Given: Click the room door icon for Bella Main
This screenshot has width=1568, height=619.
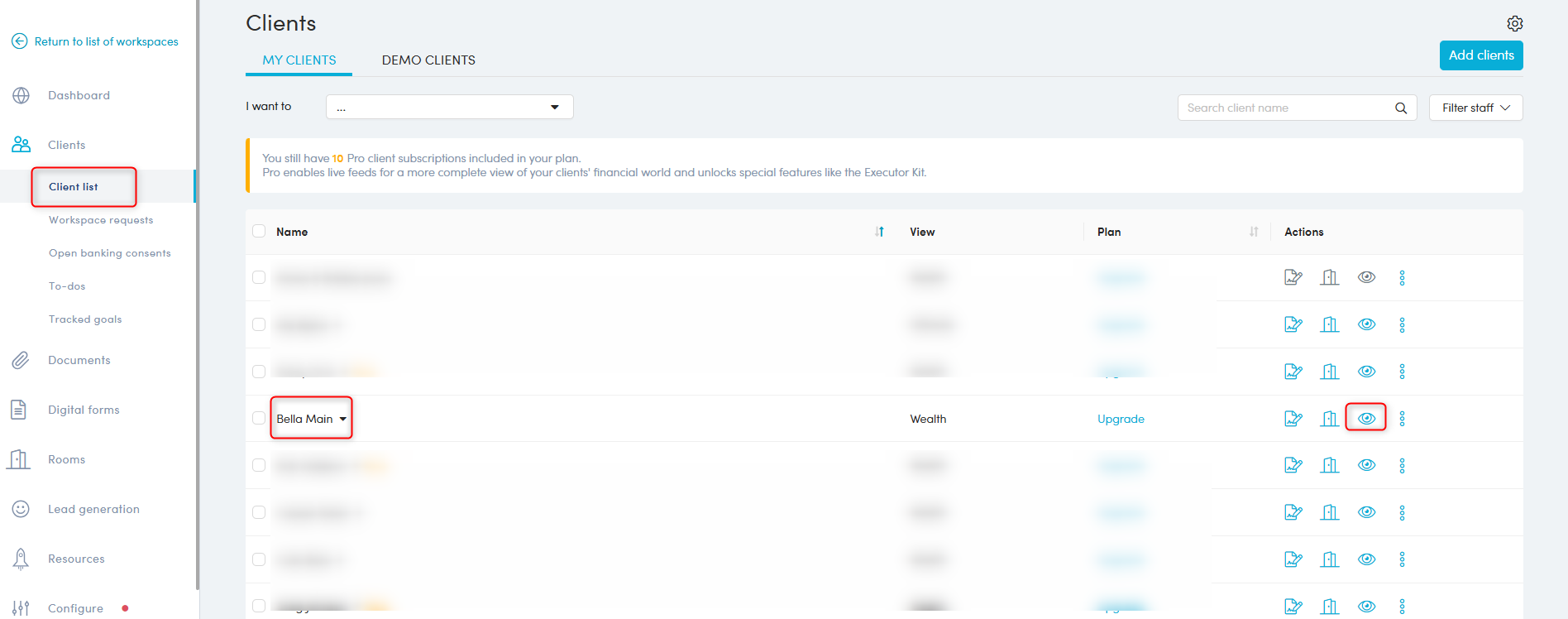Looking at the screenshot, I should coord(1329,419).
